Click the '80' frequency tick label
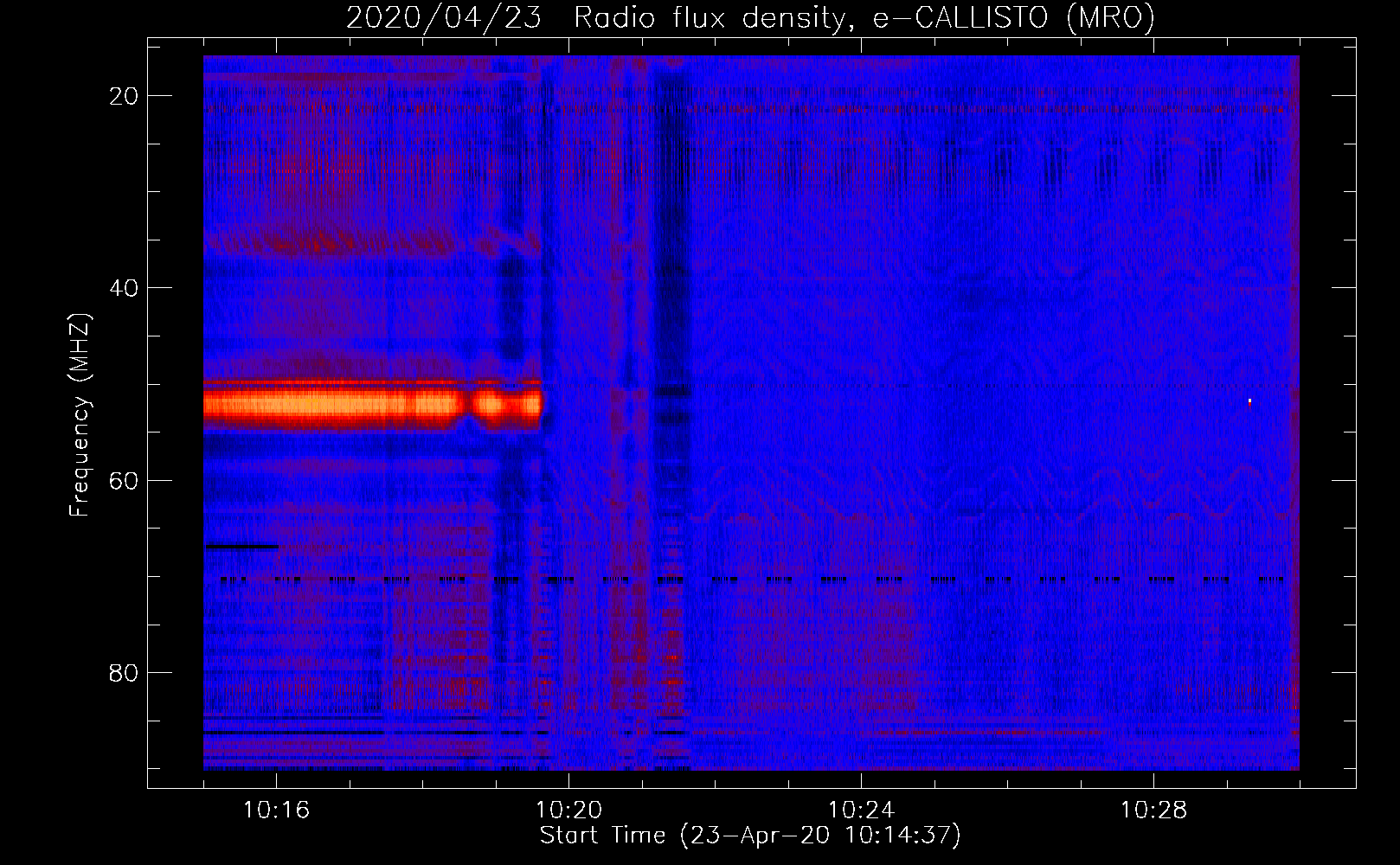Screen dimensions: 1400x865 tap(124, 672)
